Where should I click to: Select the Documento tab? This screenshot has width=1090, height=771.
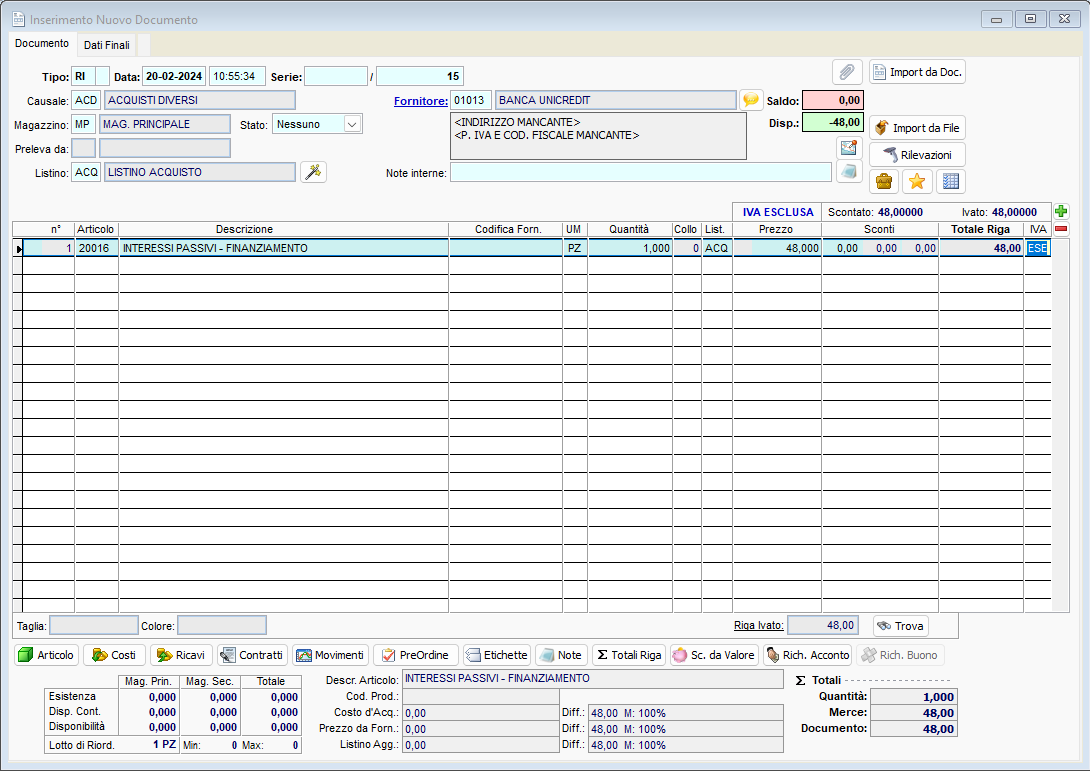(42, 44)
